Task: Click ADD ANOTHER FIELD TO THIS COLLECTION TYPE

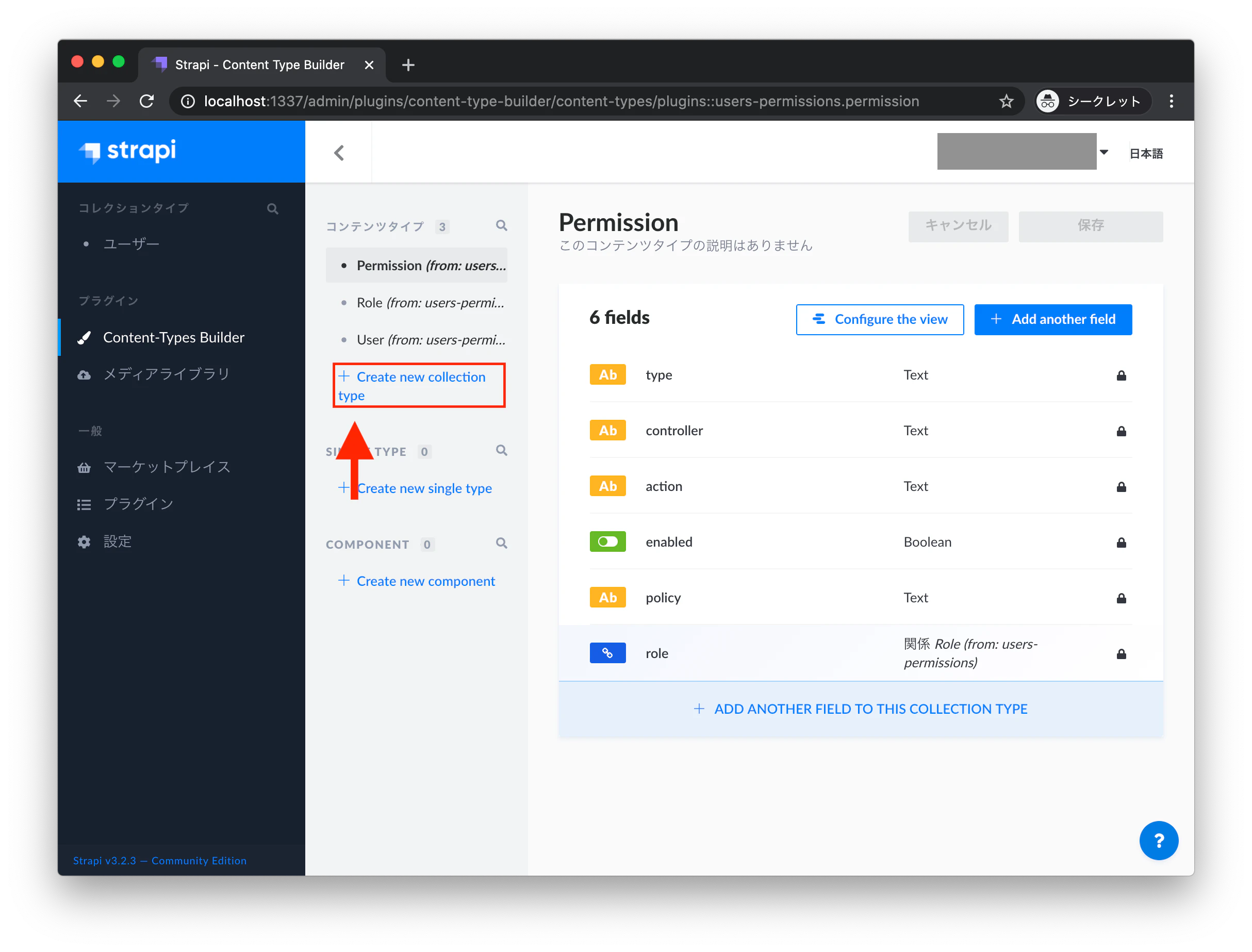Action: [861, 709]
